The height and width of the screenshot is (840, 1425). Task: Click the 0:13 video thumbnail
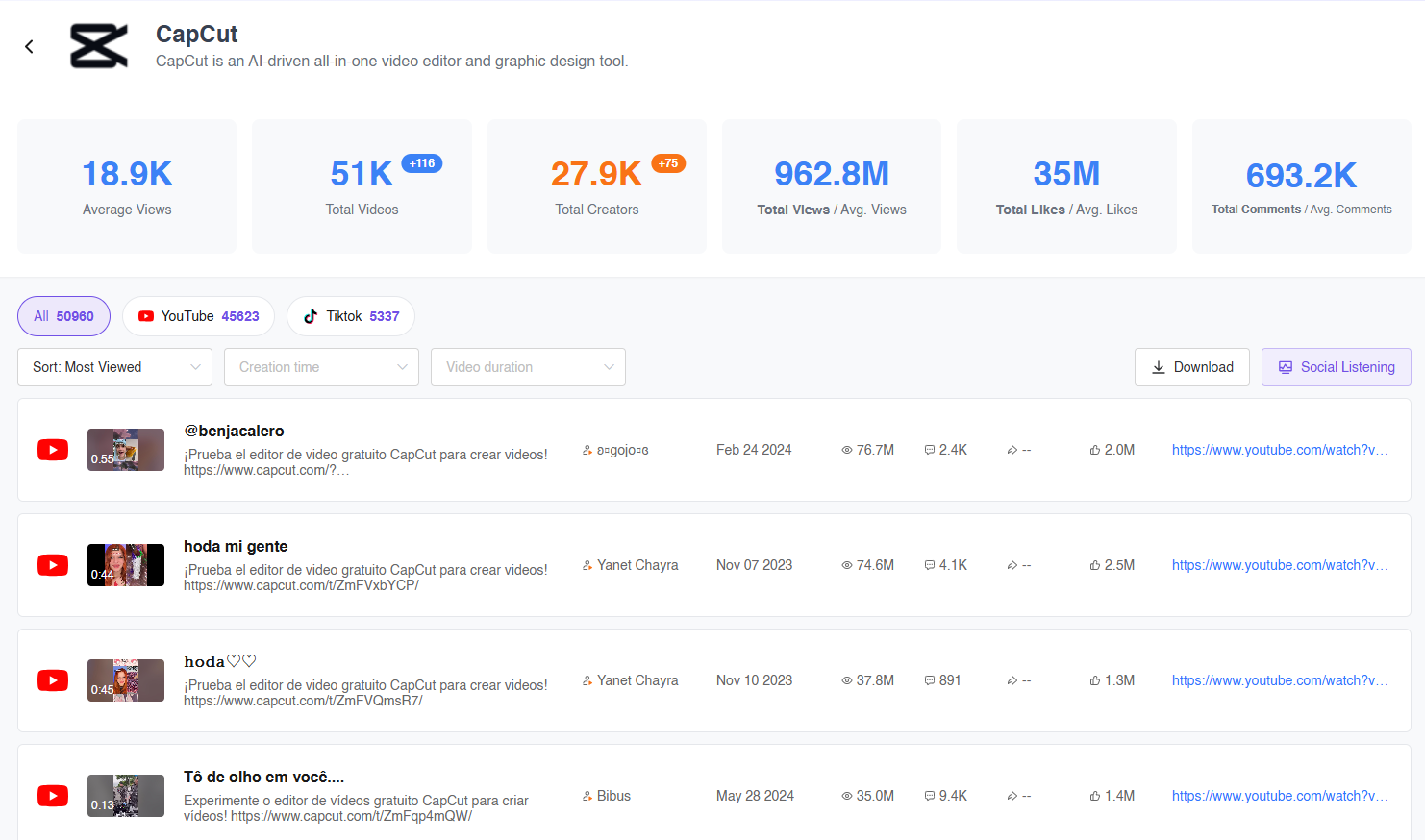126,796
